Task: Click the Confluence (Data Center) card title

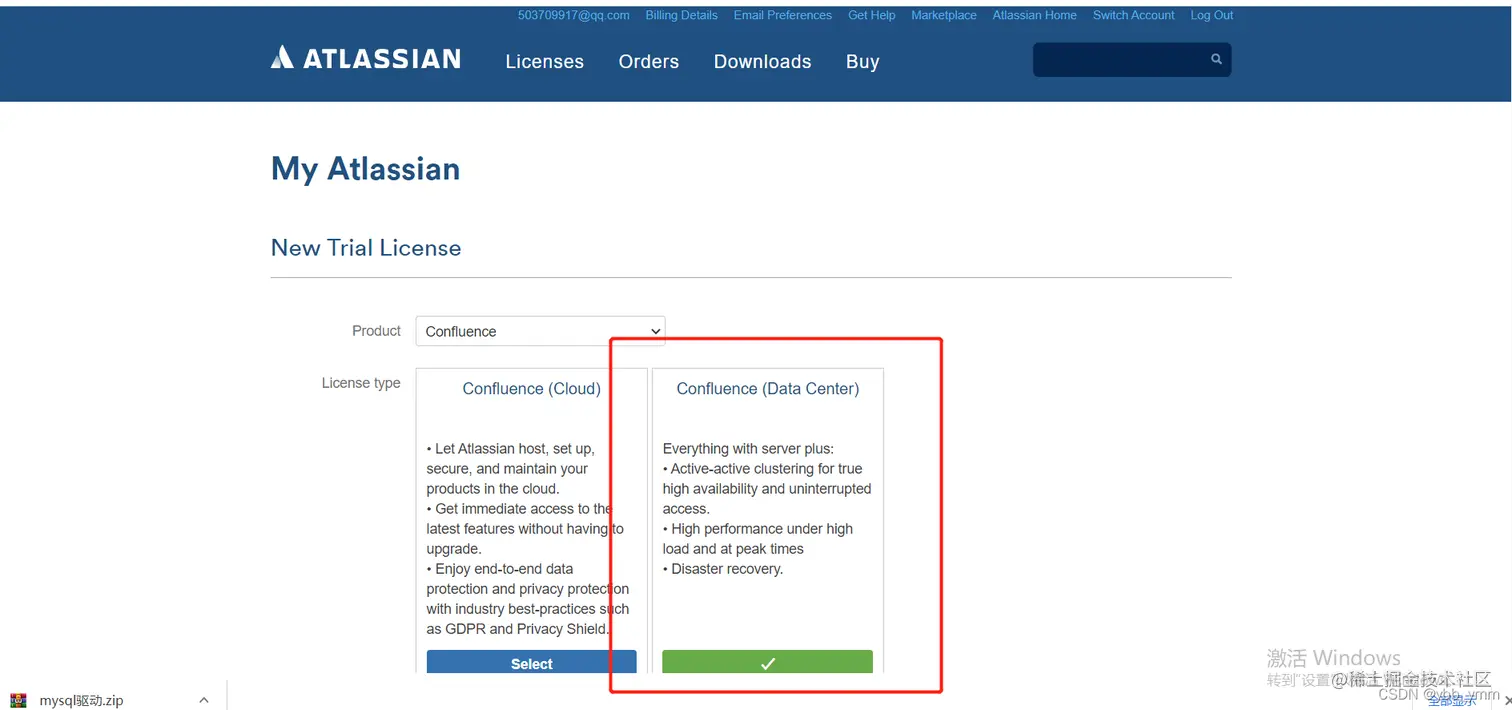Action: (768, 389)
